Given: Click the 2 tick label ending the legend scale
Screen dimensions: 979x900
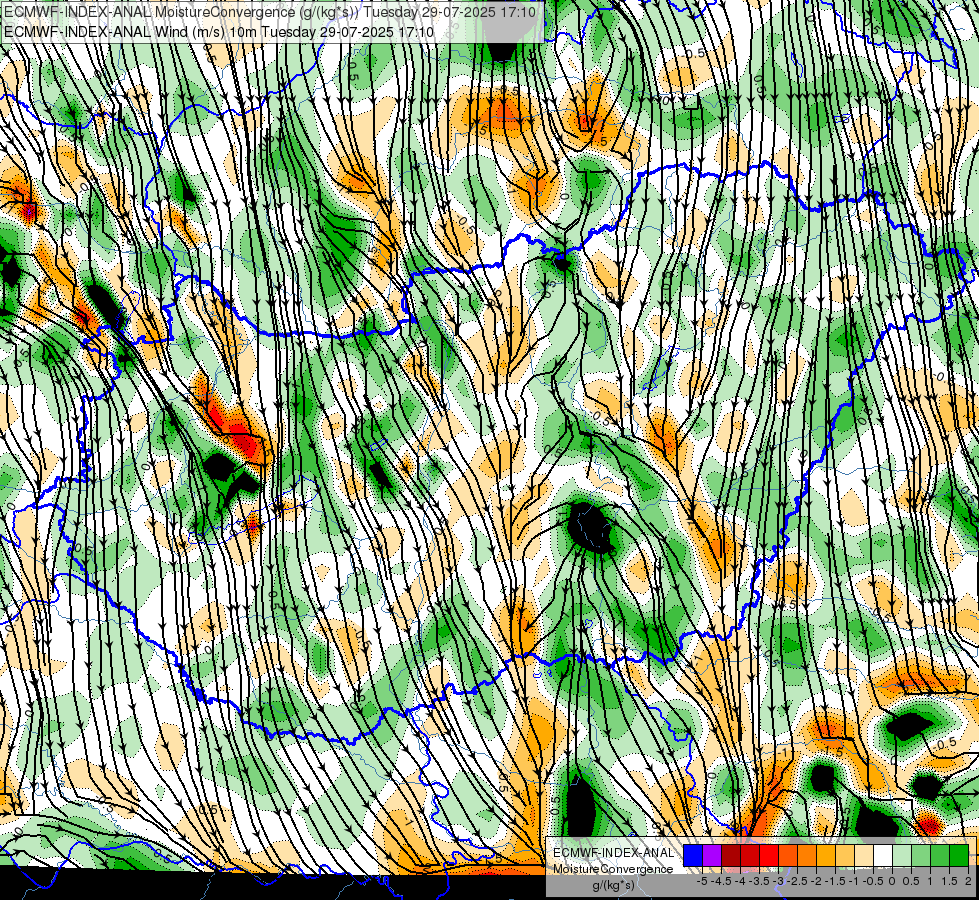Looking at the screenshot, I should pos(968,881).
